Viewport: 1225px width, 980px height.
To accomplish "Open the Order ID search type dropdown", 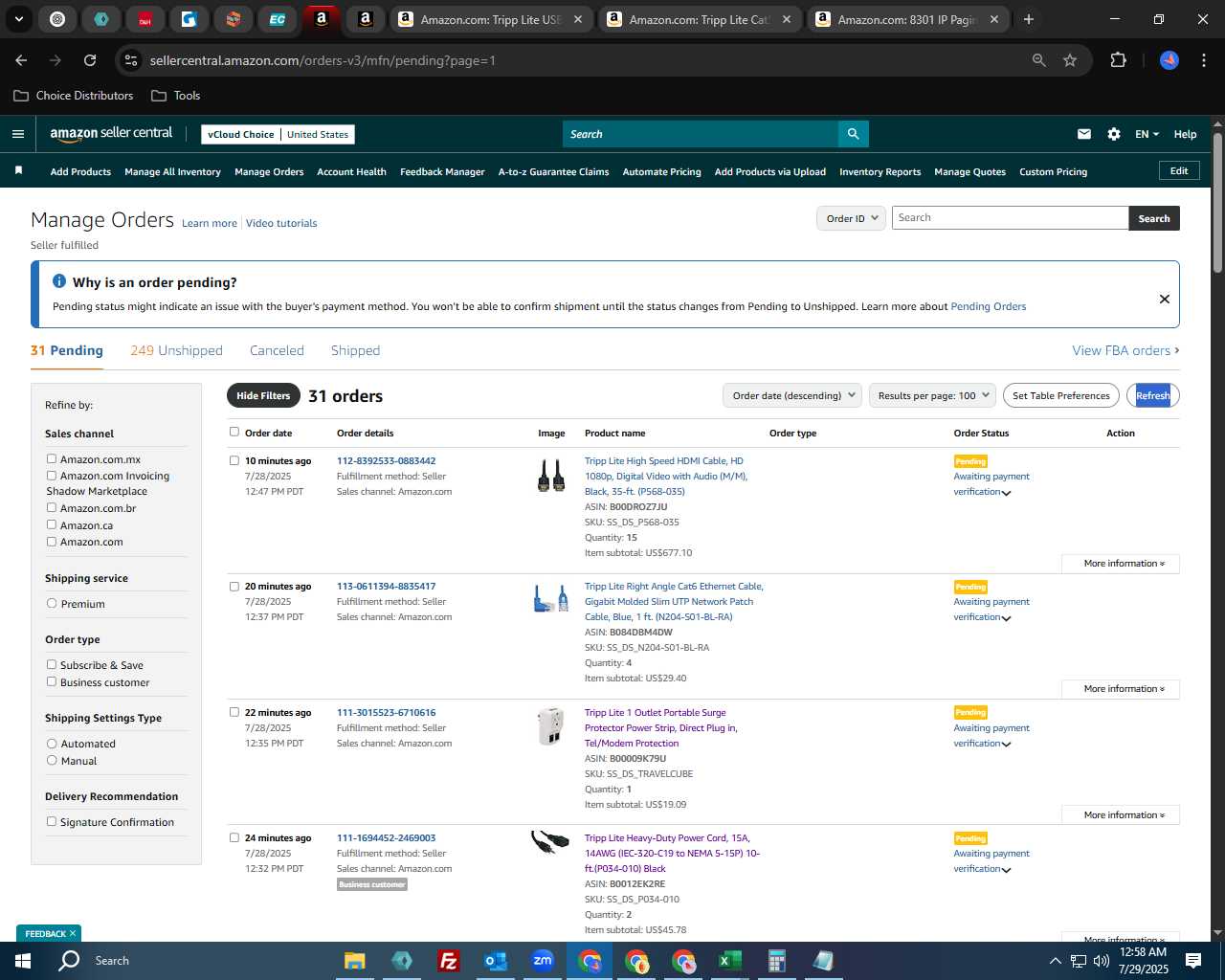I will [x=851, y=218].
